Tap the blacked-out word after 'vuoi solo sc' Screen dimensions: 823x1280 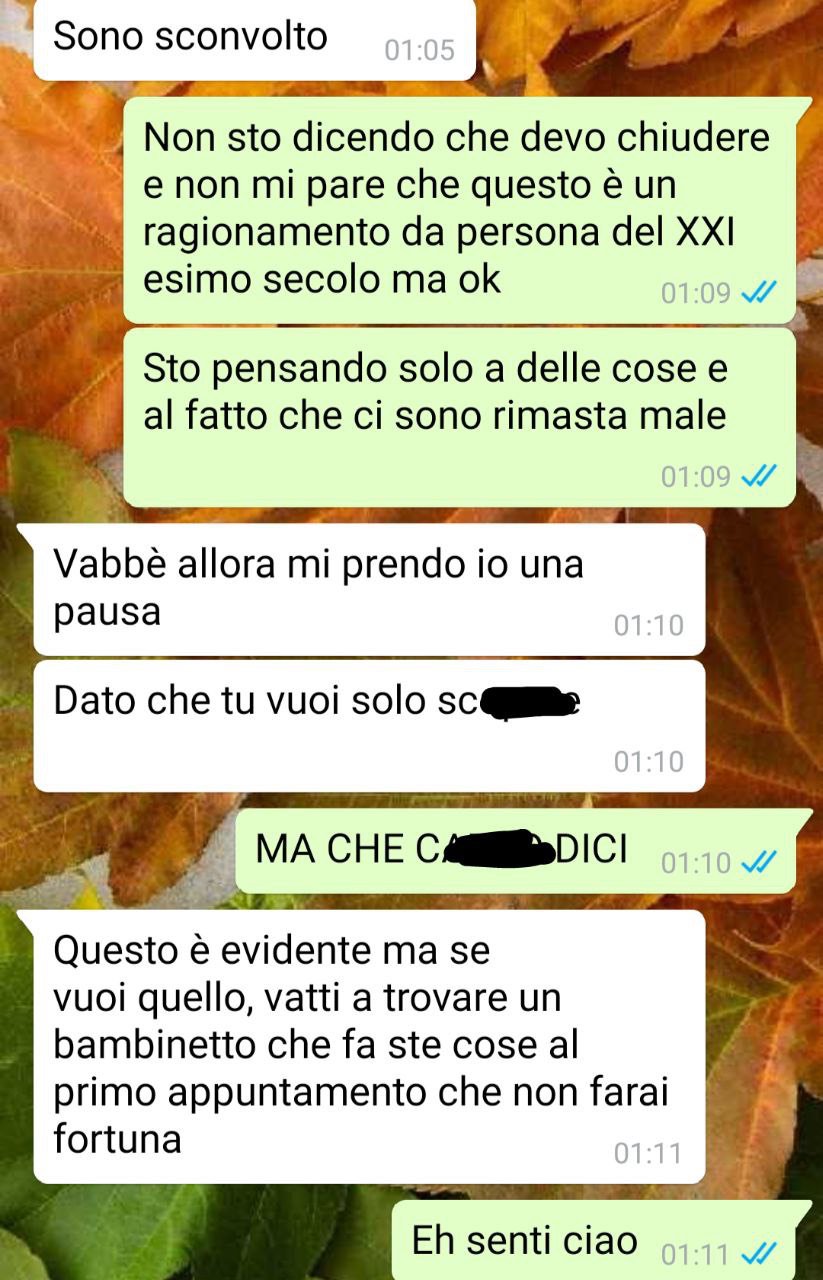pos(531,703)
